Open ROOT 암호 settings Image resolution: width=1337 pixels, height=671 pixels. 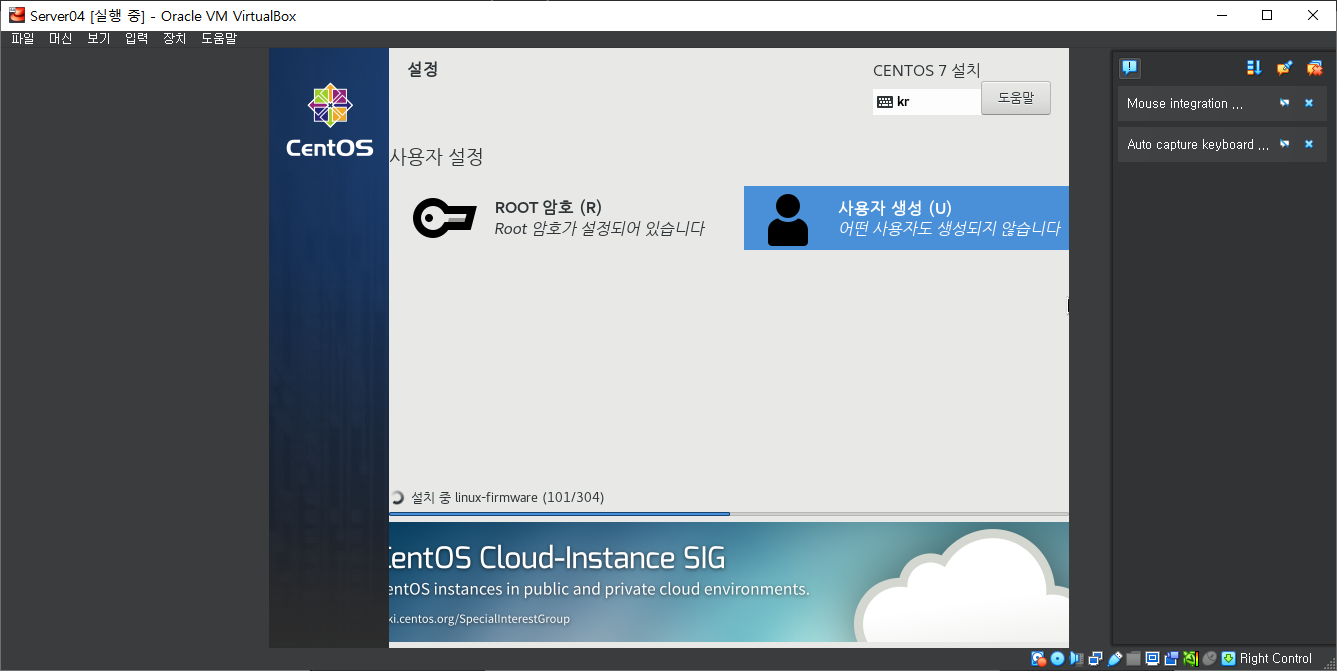560,218
